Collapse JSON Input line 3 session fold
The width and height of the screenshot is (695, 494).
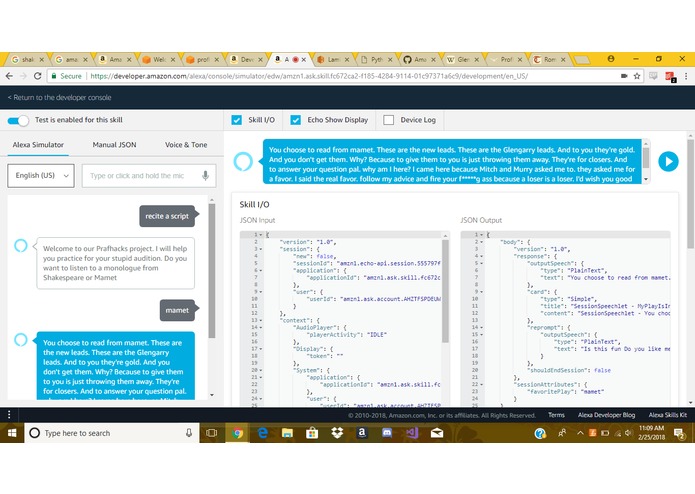click(x=261, y=249)
